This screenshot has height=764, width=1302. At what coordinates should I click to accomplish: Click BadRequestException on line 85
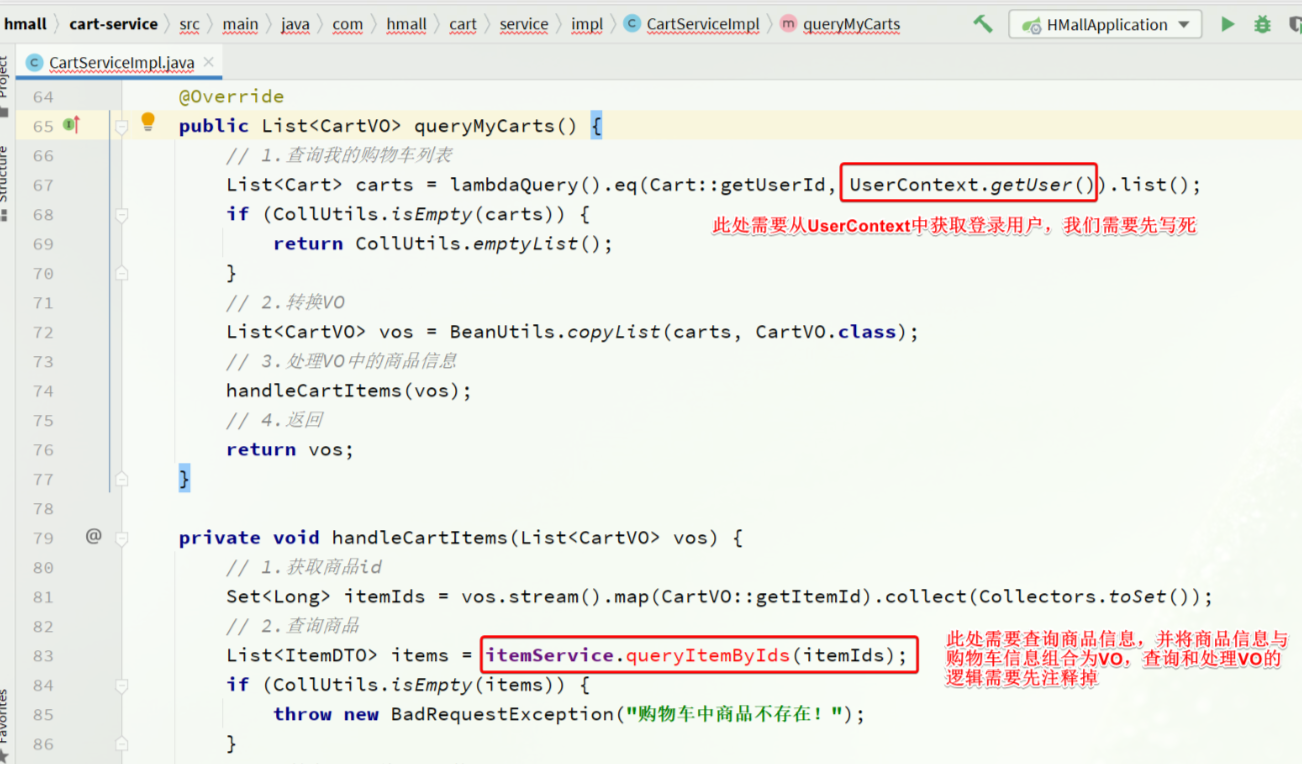tap(502, 715)
